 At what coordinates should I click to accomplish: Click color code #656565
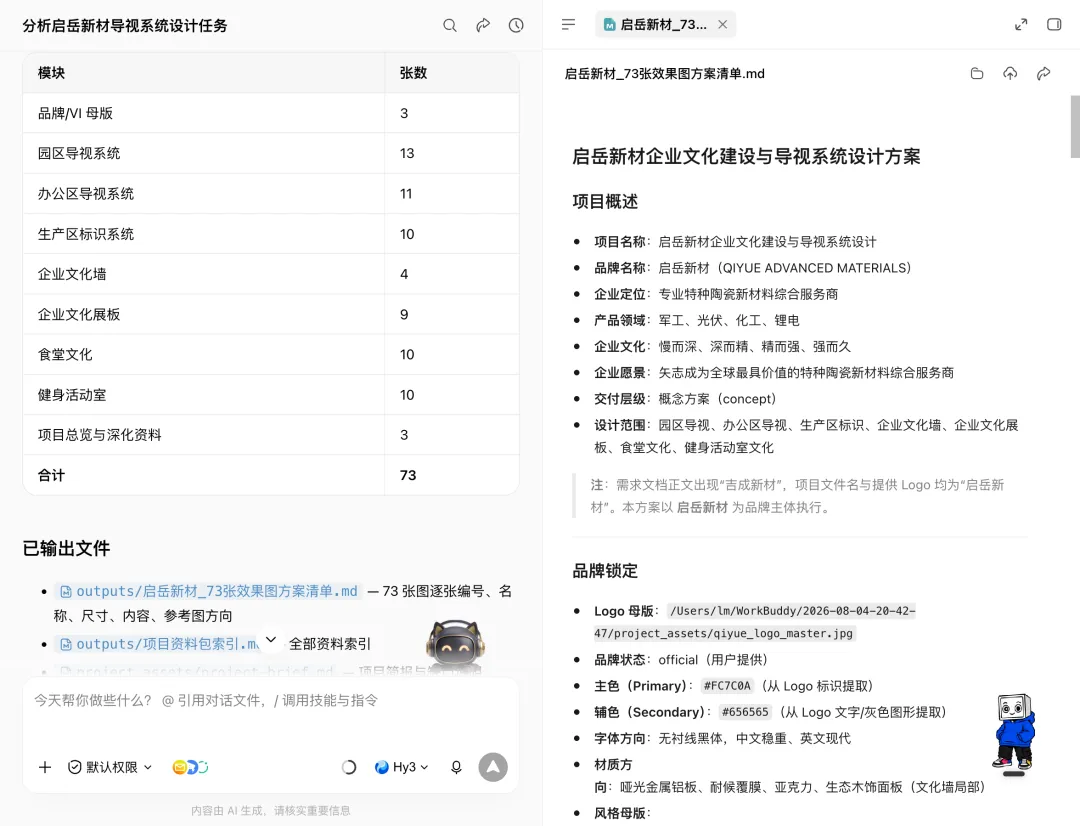[745, 712]
